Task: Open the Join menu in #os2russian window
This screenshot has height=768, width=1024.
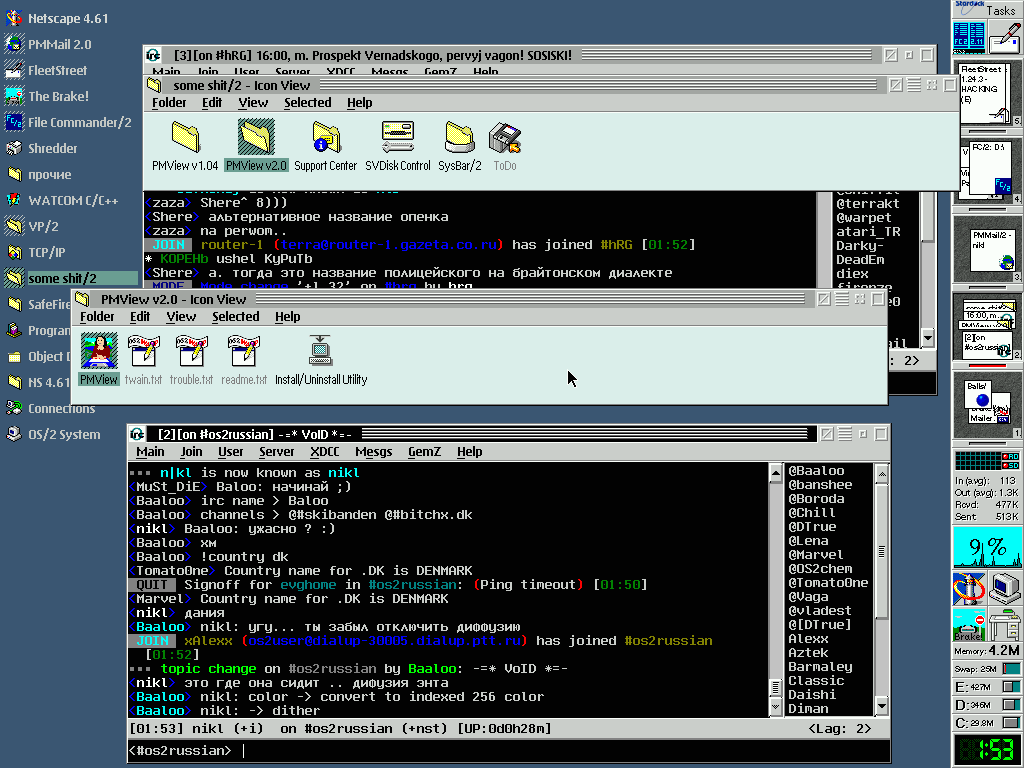Action: pos(191,452)
